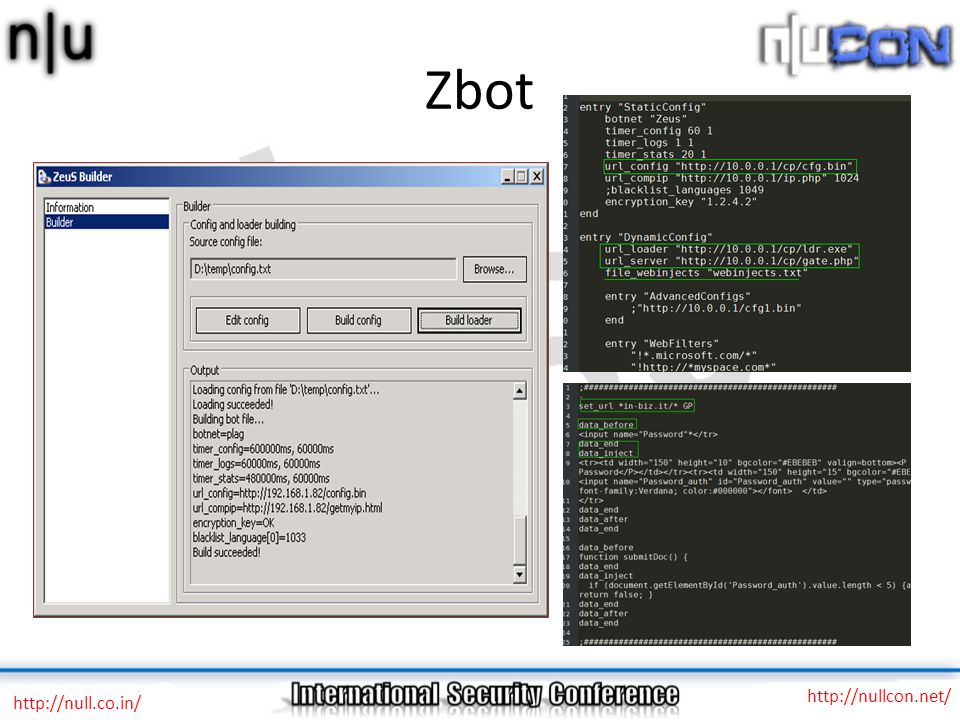
Task: Click the url_config cfg.bin line in code
Action: pyautogui.click(x=729, y=167)
